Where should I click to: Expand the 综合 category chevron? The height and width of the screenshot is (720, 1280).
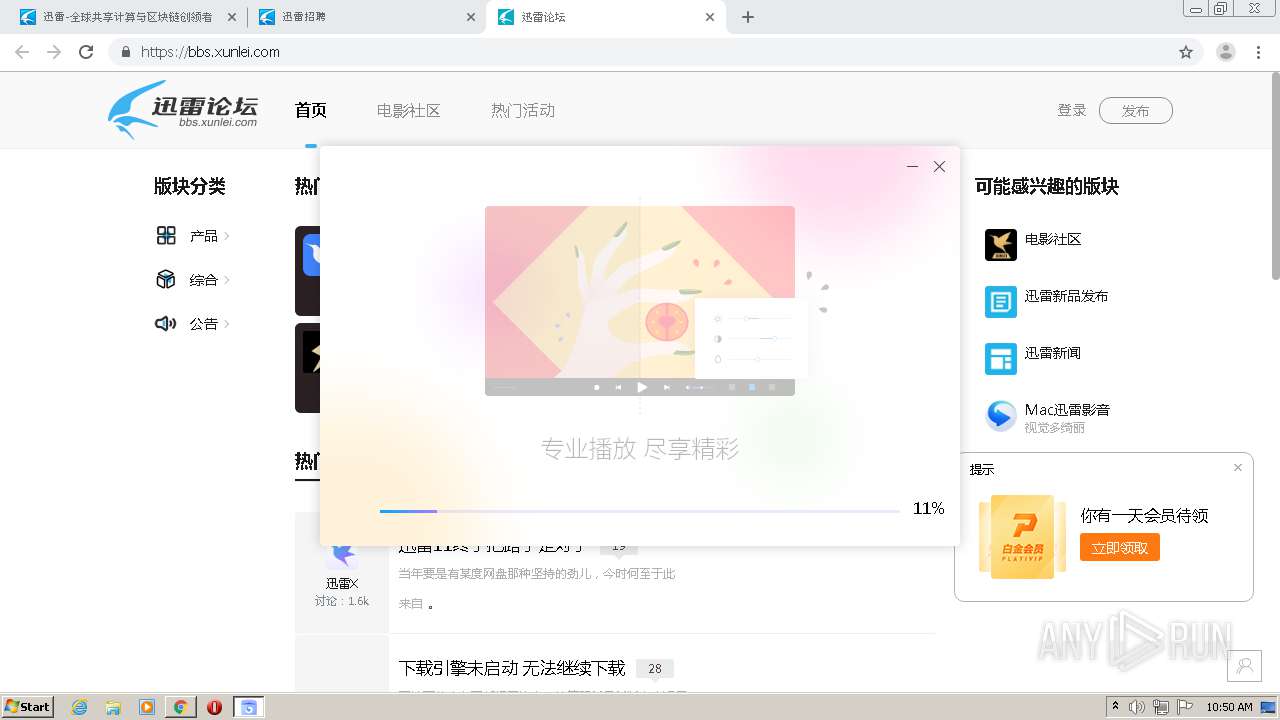point(227,280)
